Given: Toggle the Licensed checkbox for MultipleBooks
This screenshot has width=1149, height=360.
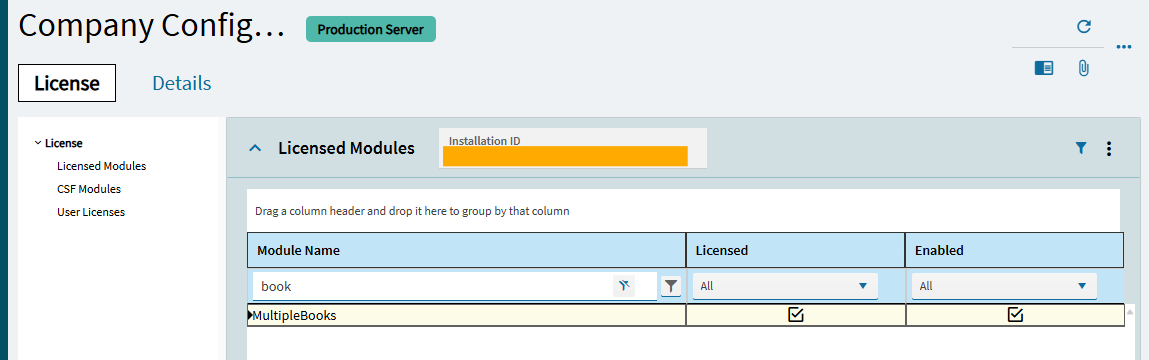Looking at the screenshot, I should click(796, 315).
